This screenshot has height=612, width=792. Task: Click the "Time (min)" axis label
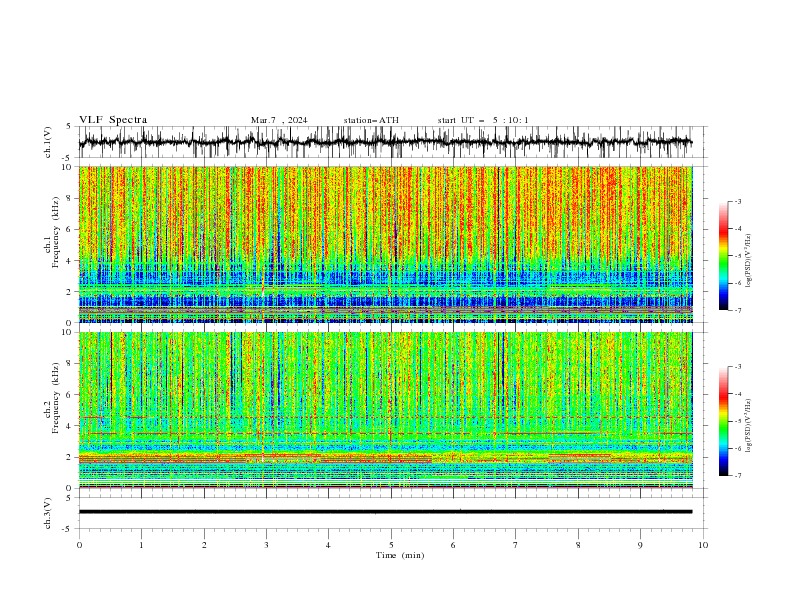pos(400,555)
